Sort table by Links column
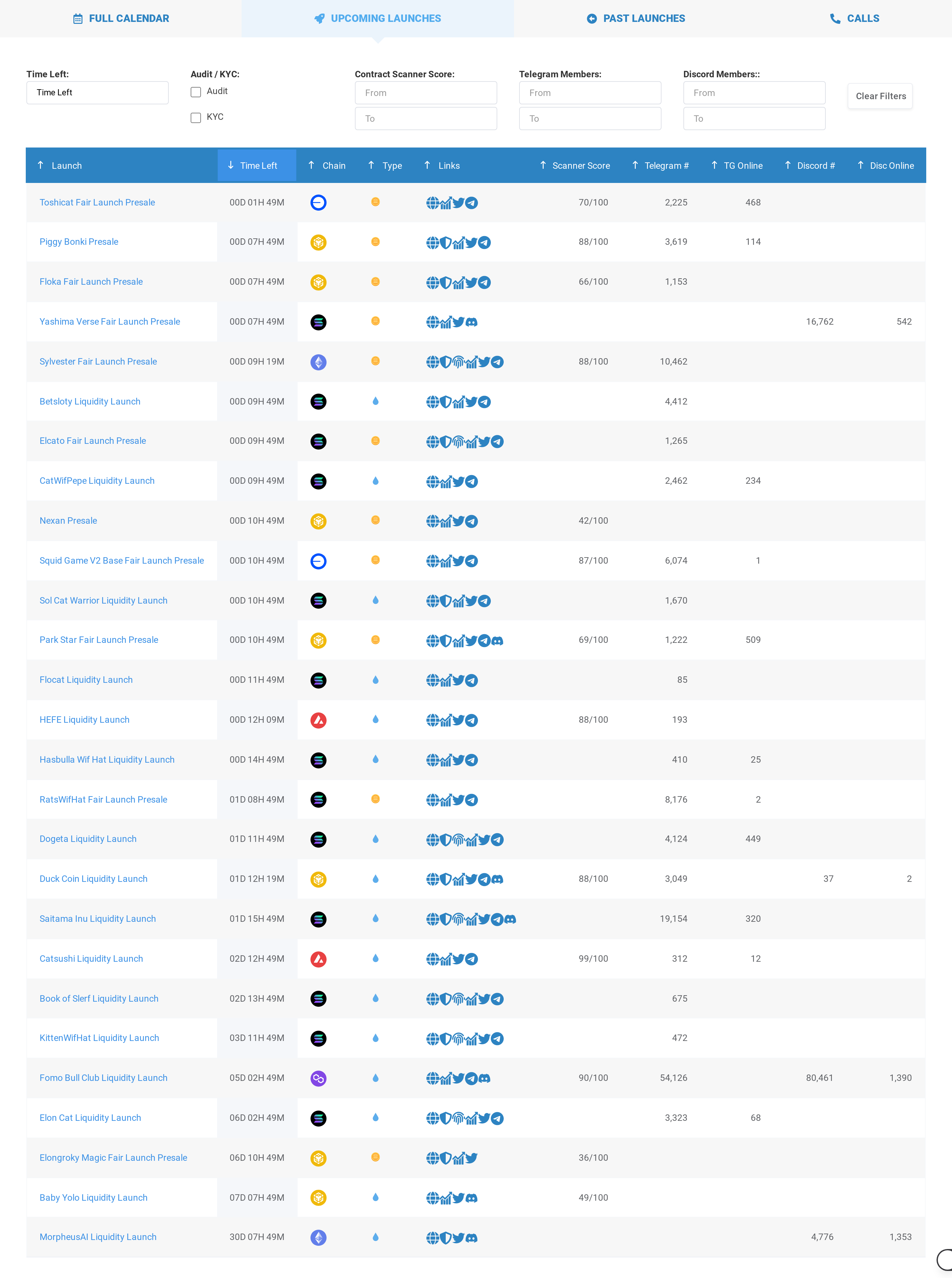 [x=442, y=166]
